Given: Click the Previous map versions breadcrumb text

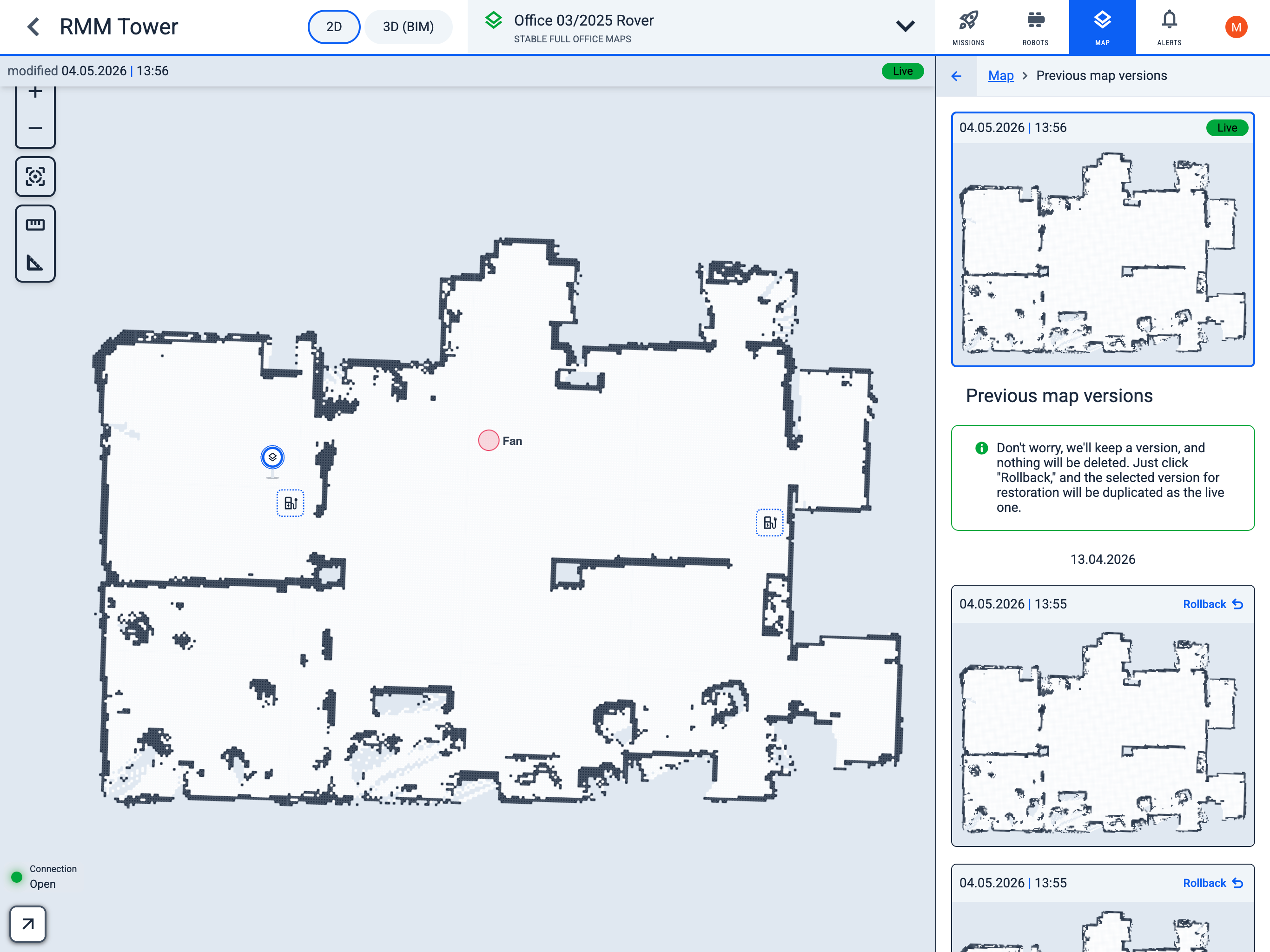Looking at the screenshot, I should pos(1101,76).
